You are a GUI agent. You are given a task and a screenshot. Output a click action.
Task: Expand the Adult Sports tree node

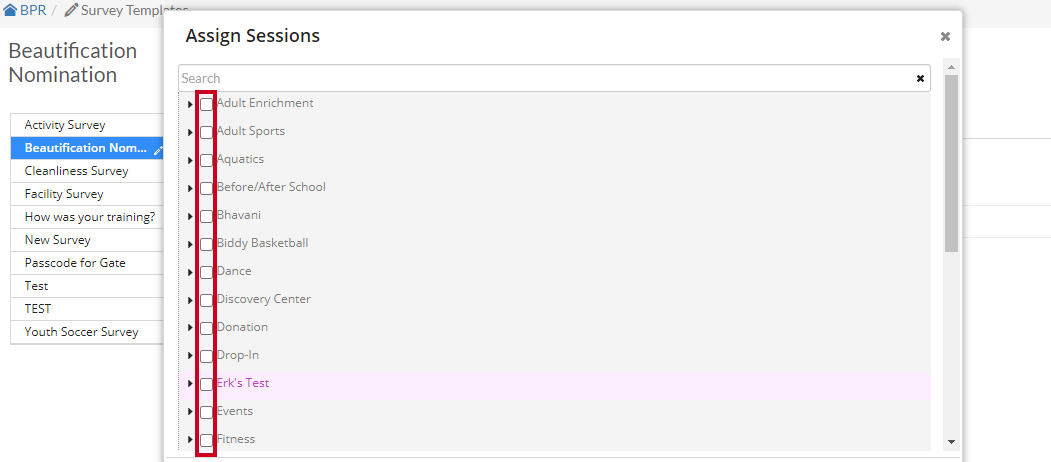pyautogui.click(x=190, y=132)
